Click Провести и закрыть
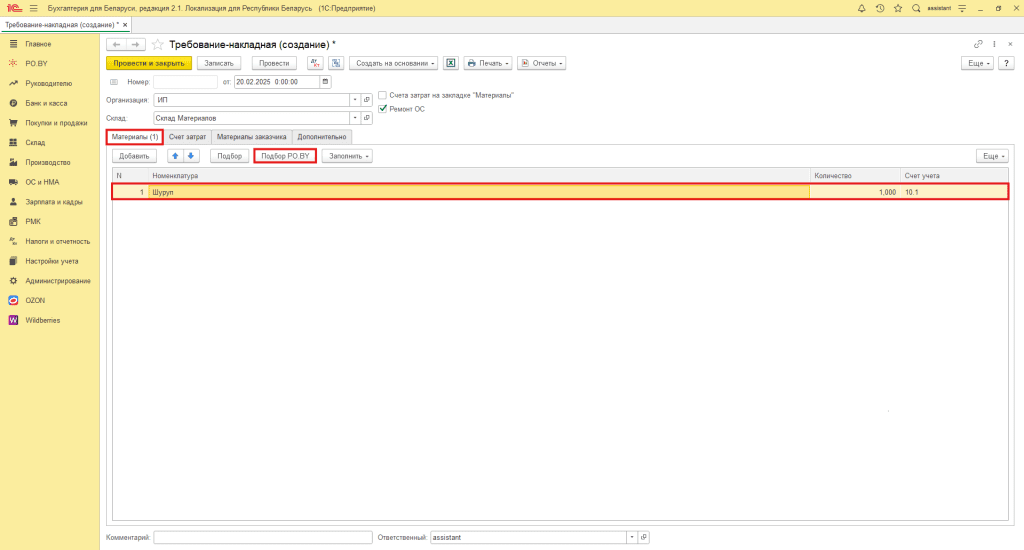1024x550 pixels. click(149, 63)
